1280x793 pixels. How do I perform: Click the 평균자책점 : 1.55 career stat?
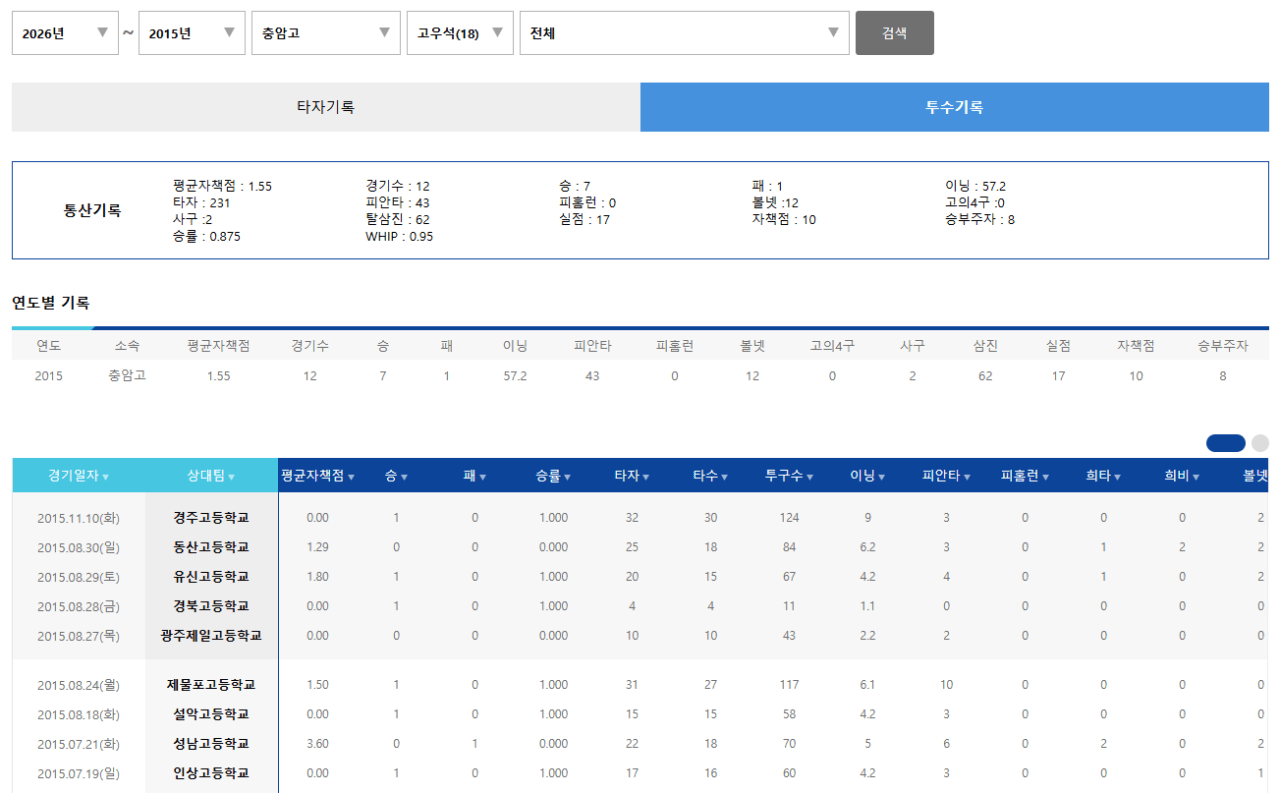[222, 186]
